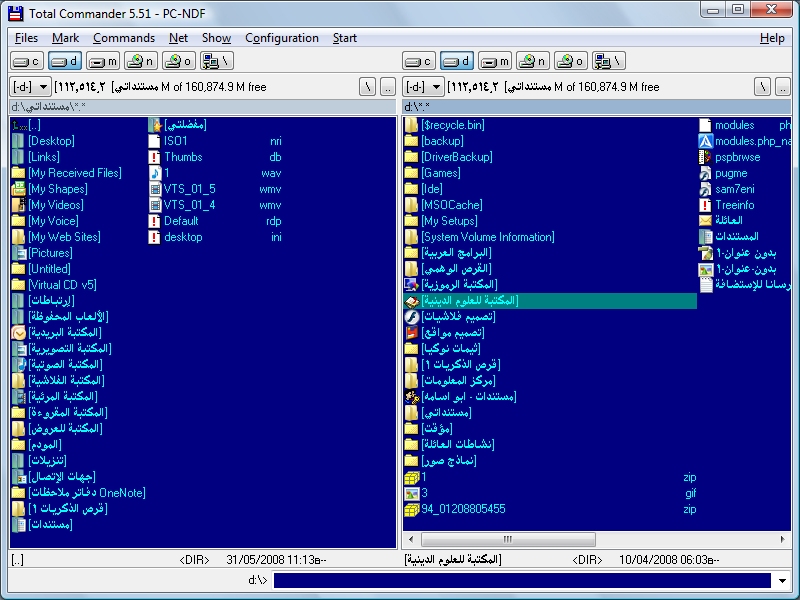Select VTS_01_4 wmv video file icon
The image size is (800, 600).
point(155,205)
